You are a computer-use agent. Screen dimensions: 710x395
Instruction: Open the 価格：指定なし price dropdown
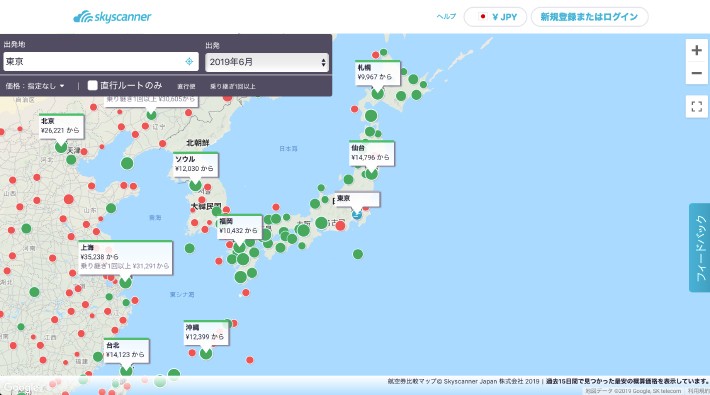pyautogui.click(x=35, y=86)
